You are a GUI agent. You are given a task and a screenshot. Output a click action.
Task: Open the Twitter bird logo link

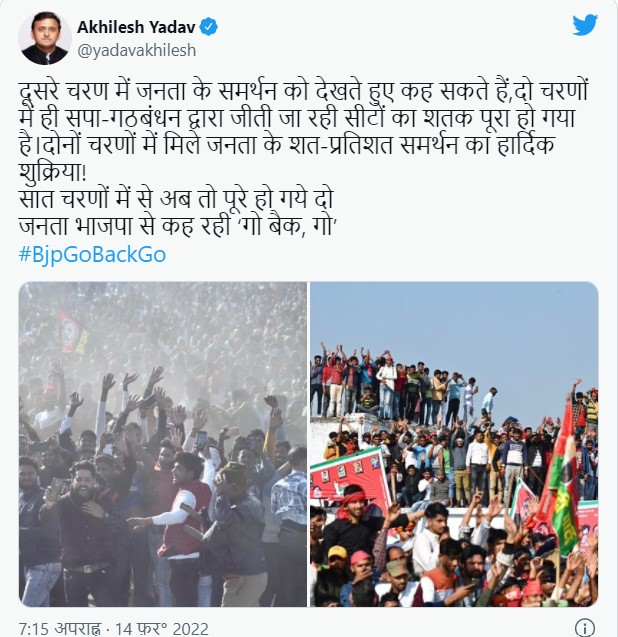click(x=585, y=25)
